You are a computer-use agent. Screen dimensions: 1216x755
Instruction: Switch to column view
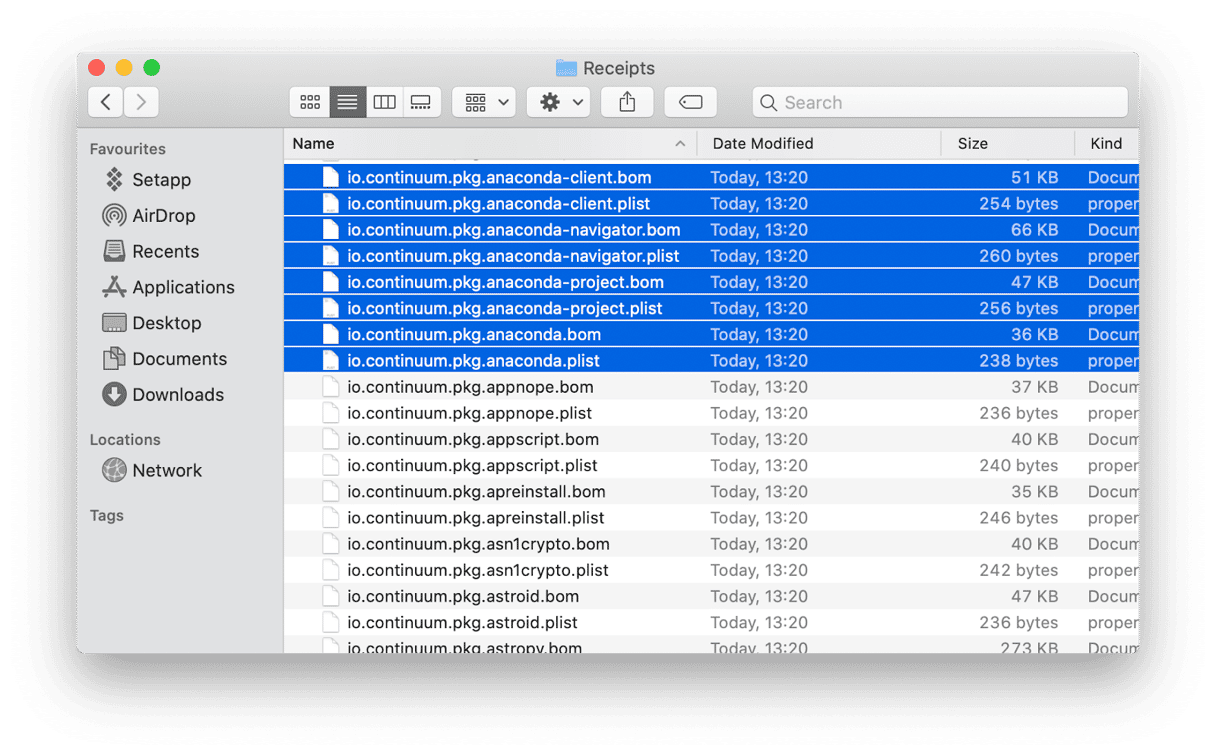tap(384, 102)
